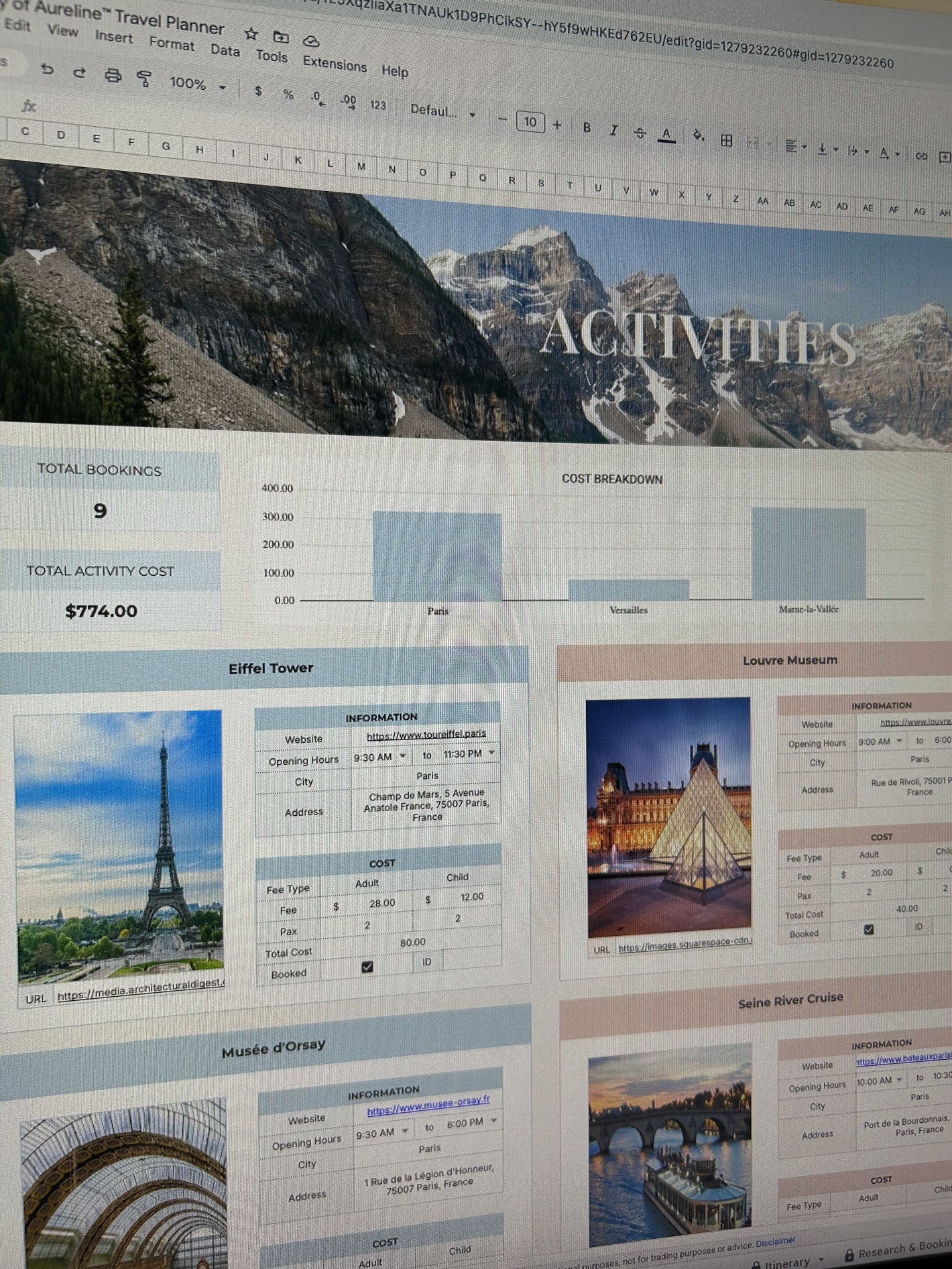Toggle italic text formatting
Screen dimensions: 952x1269
(613, 130)
